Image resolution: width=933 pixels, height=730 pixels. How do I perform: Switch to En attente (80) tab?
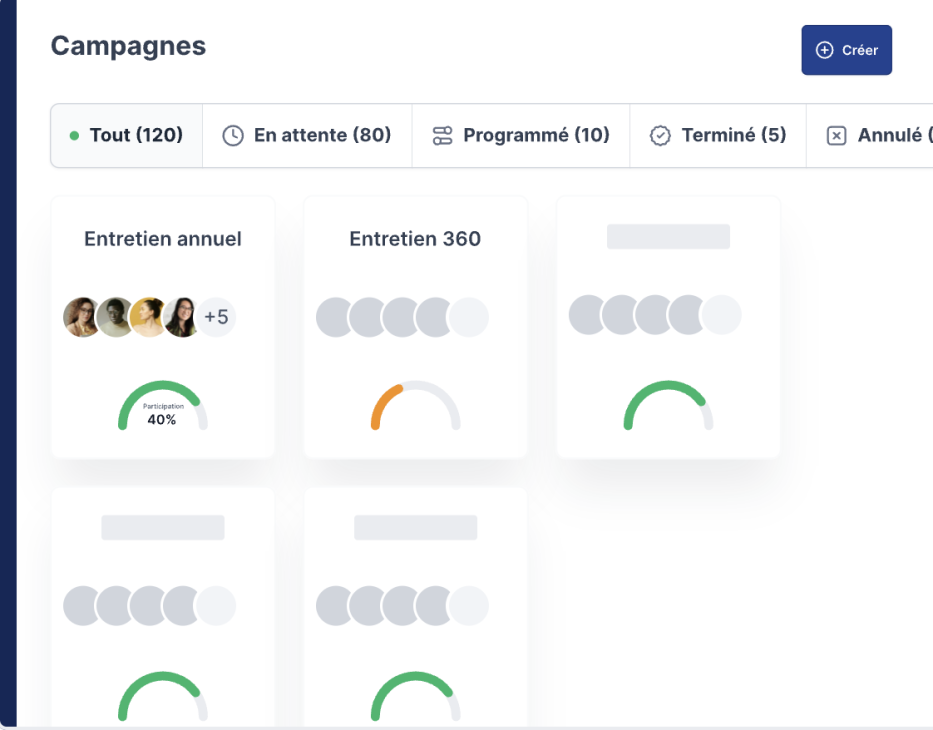[321, 136]
